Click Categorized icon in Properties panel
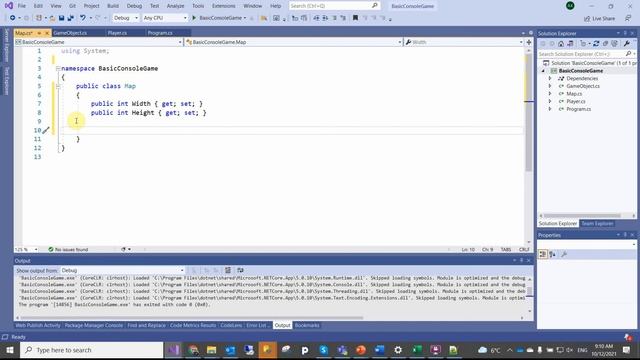Screen dimensions: 640x360 542,254
